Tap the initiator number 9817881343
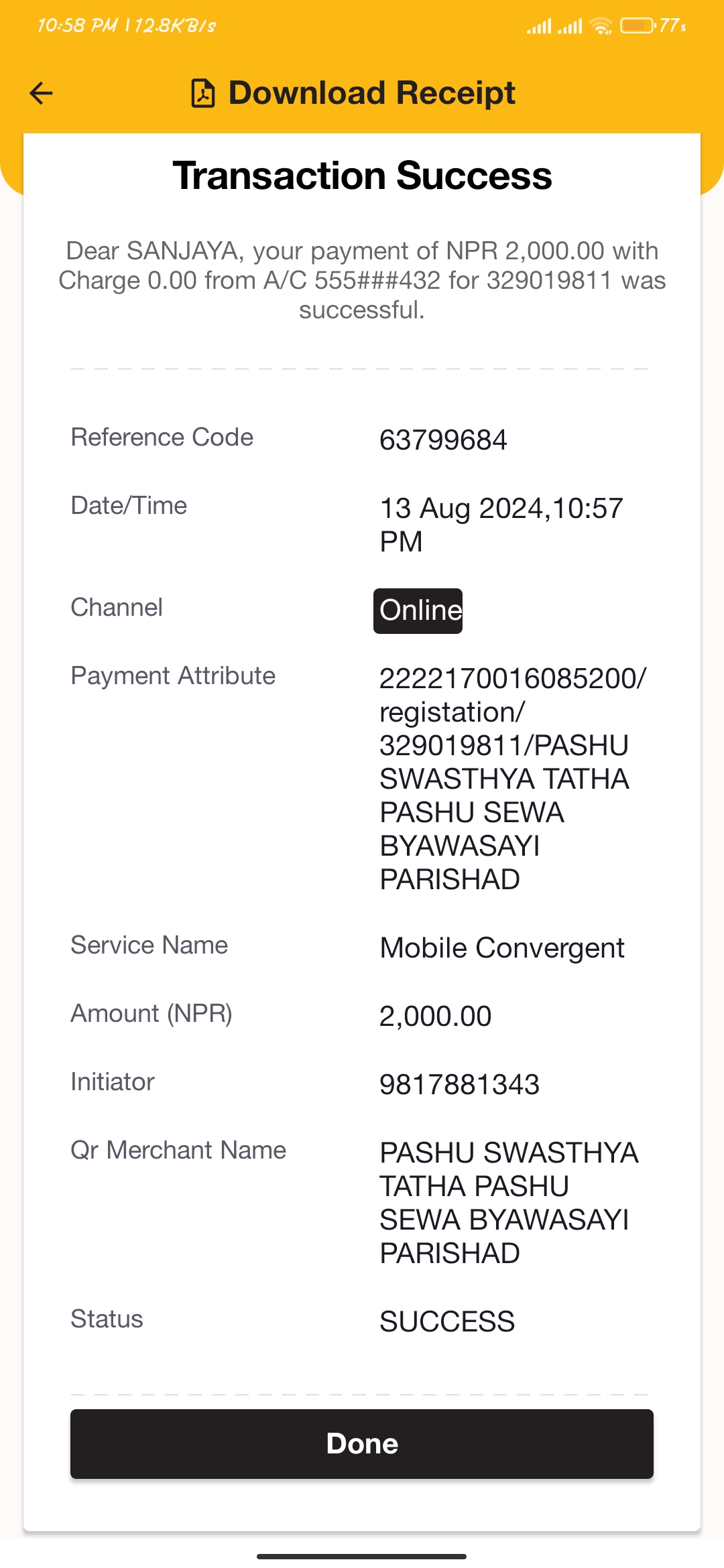Viewport: 724px width, 1568px height. pyautogui.click(x=459, y=1084)
